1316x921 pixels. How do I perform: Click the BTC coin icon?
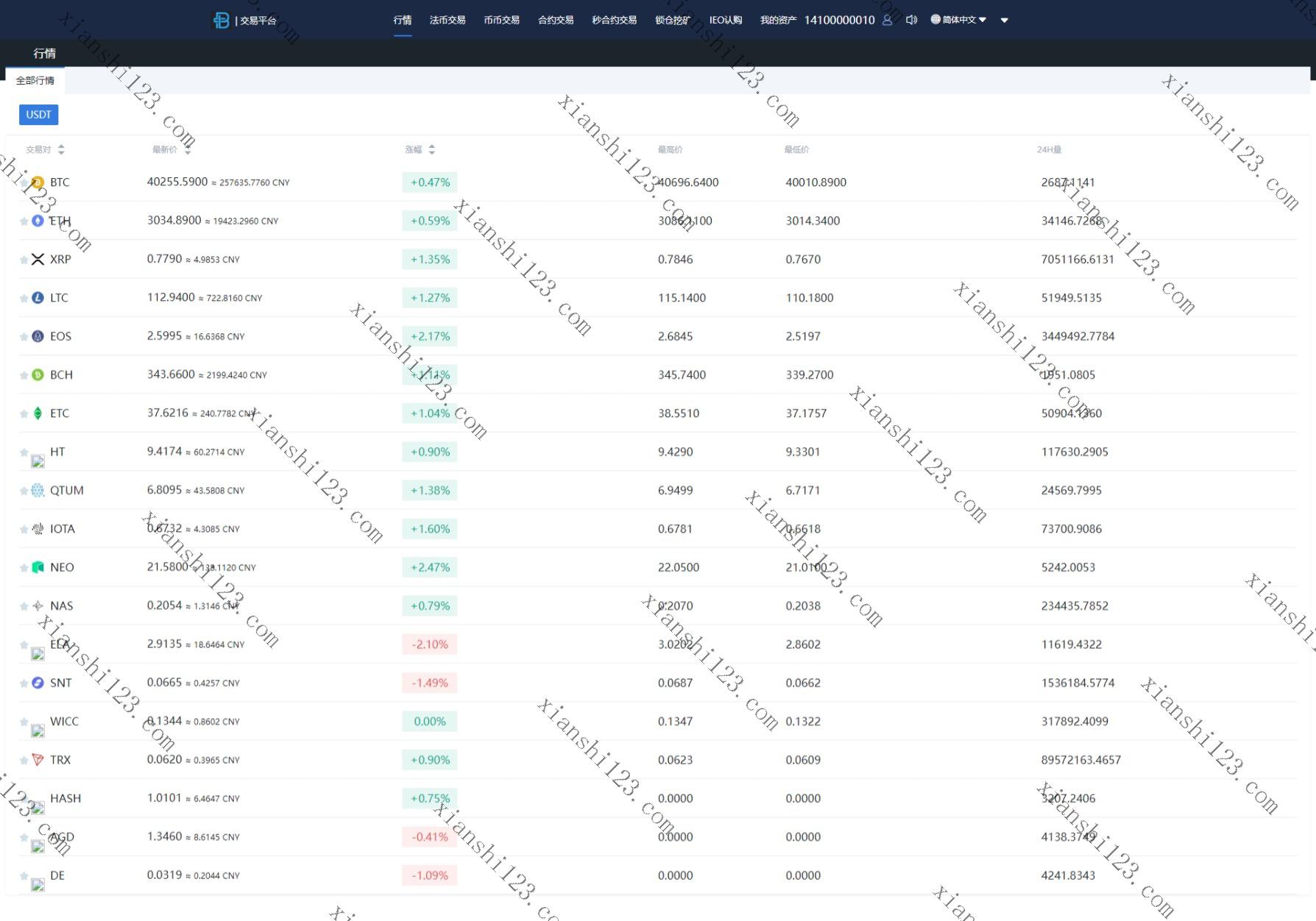click(x=38, y=182)
